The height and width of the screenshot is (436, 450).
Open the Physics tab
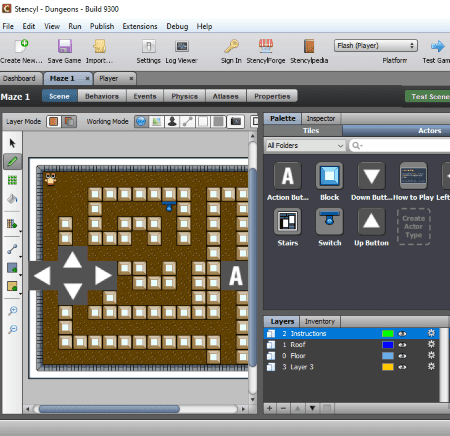click(x=184, y=96)
